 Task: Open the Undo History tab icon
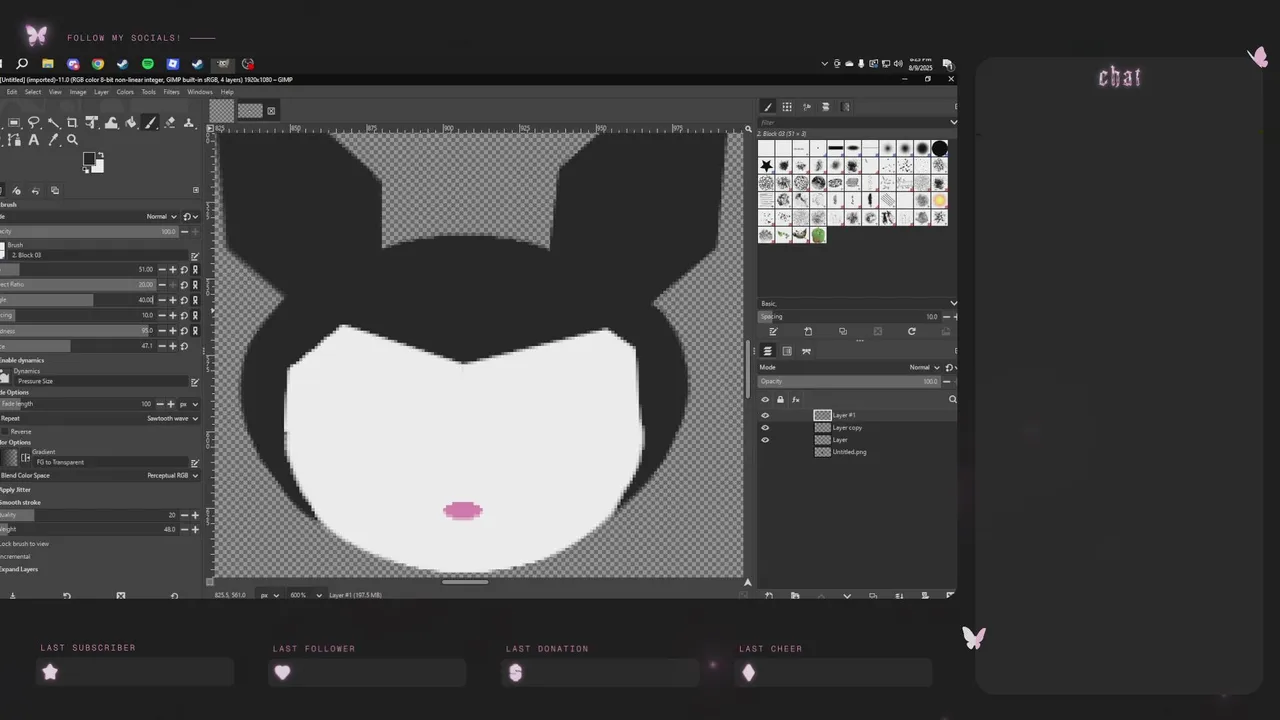pos(36,191)
